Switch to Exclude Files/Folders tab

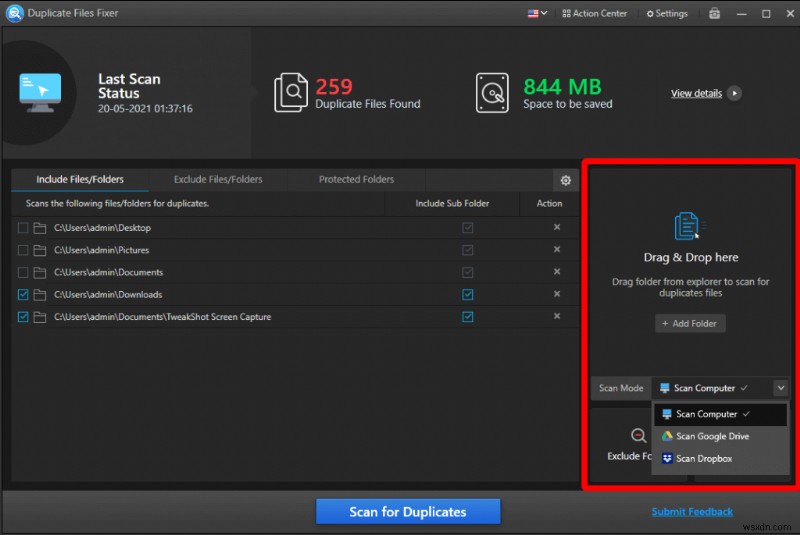point(218,180)
